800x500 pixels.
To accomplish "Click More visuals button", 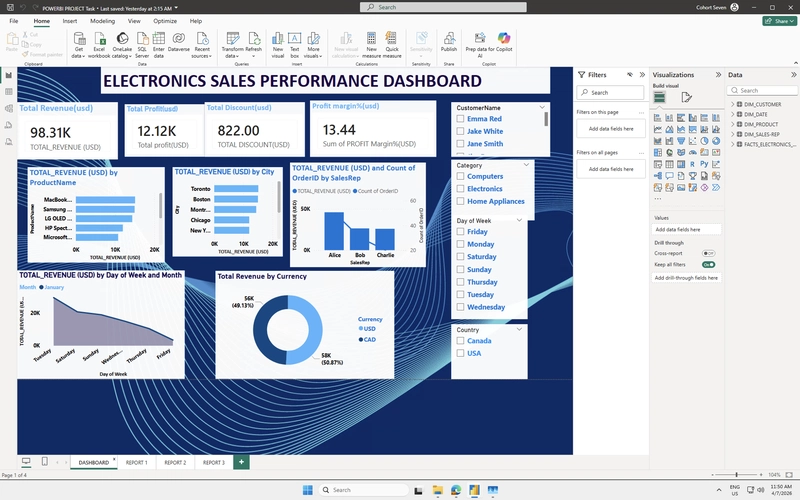I will 313,44.
